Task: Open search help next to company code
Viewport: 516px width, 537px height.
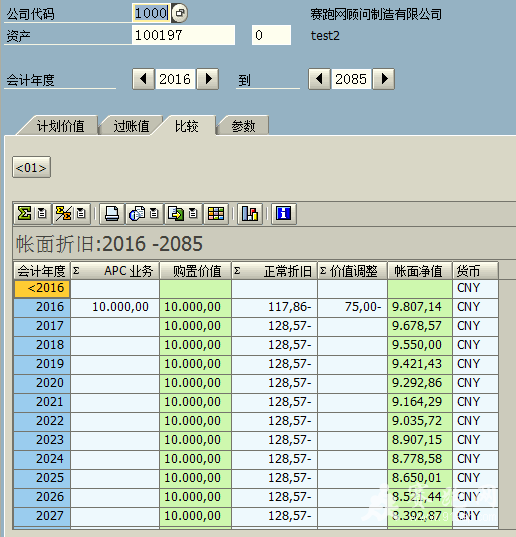Action: pos(179,13)
